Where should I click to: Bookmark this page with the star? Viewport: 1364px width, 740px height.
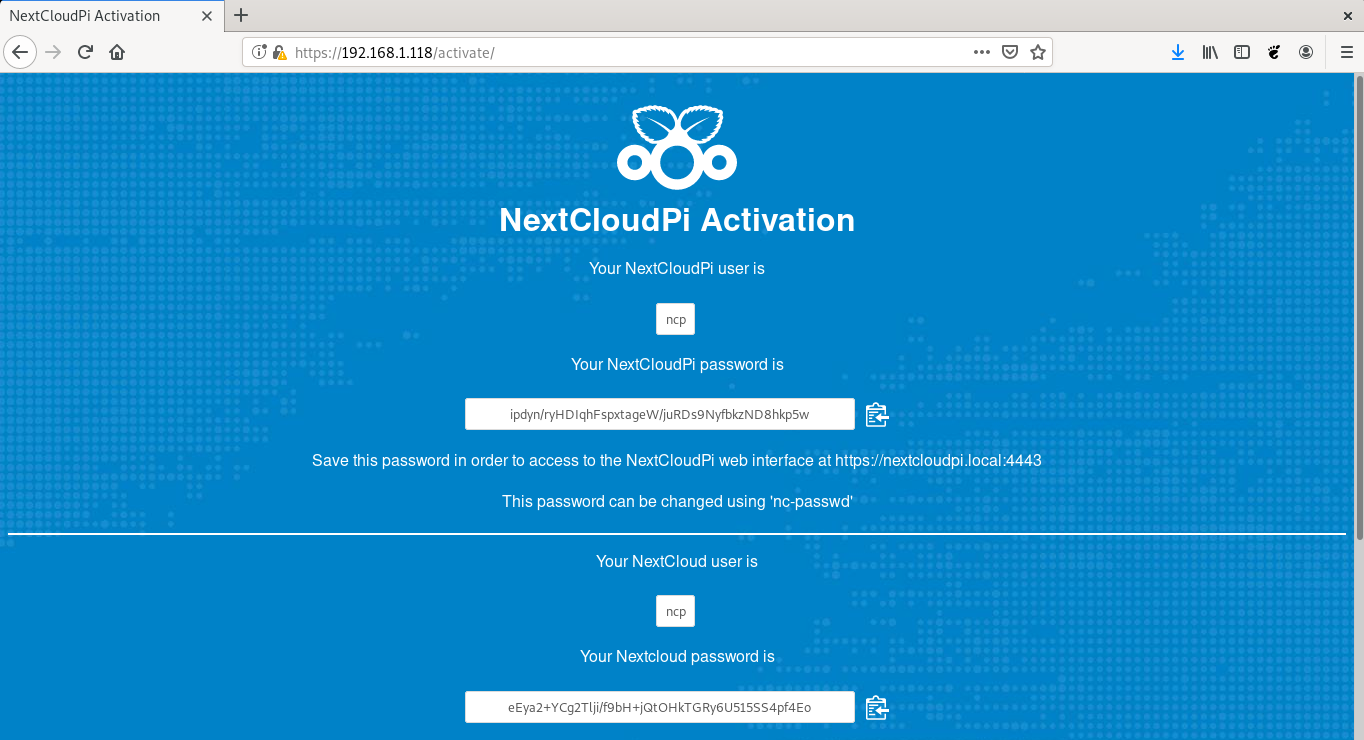click(x=1038, y=52)
